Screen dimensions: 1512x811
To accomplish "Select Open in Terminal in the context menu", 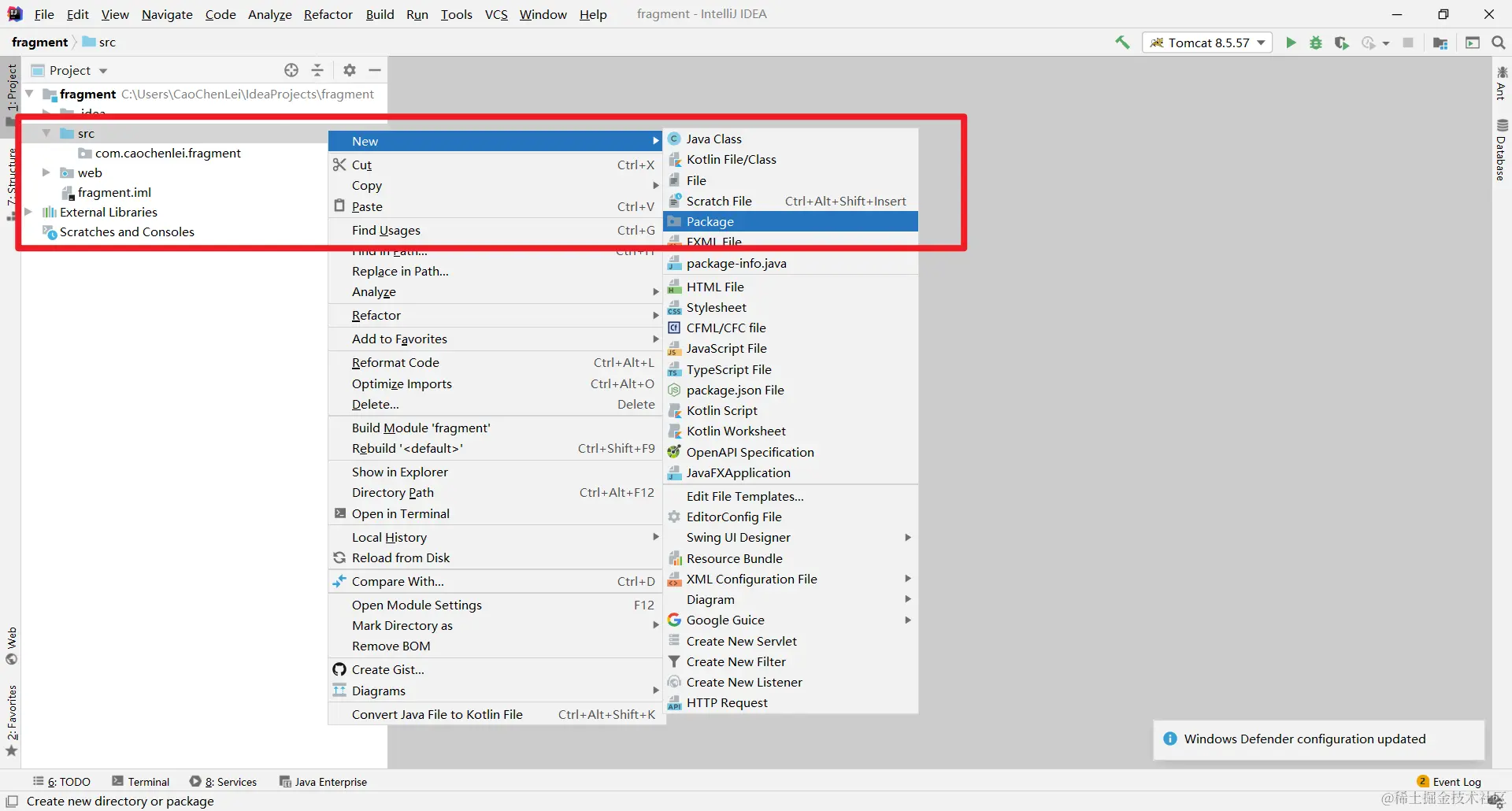I will tap(495, 513).
